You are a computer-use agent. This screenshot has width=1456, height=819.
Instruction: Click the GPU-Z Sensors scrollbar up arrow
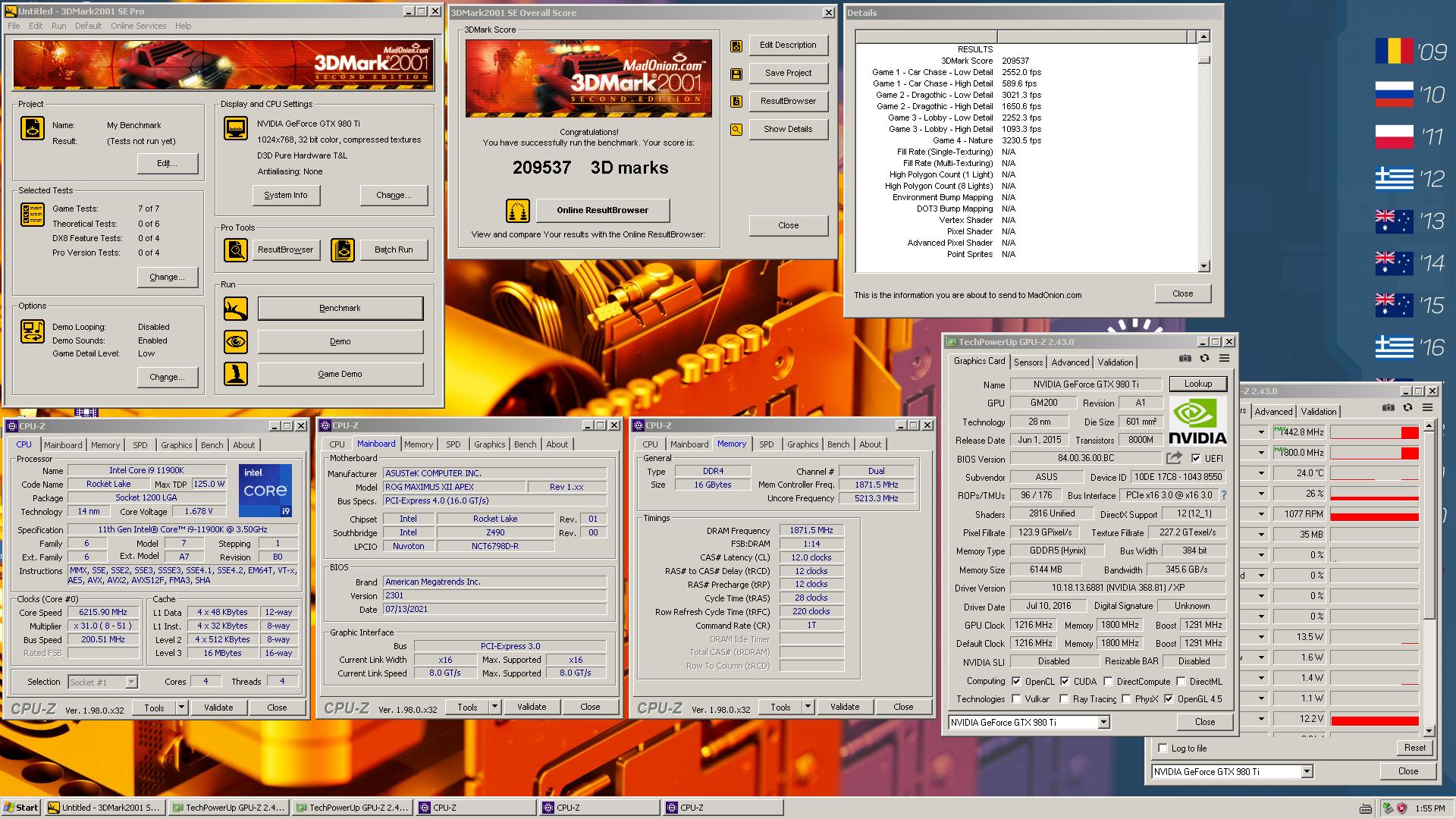[x=1429, y=427]
